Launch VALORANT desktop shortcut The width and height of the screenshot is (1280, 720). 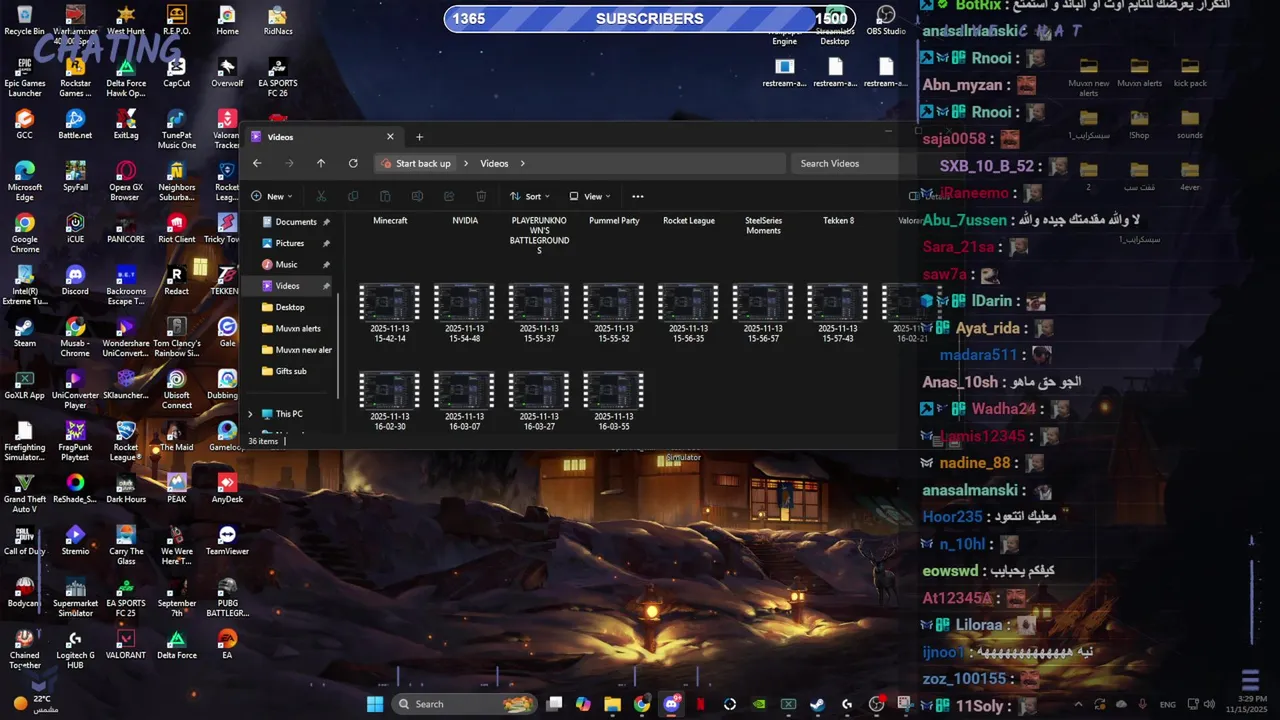[x=126, y=644]
